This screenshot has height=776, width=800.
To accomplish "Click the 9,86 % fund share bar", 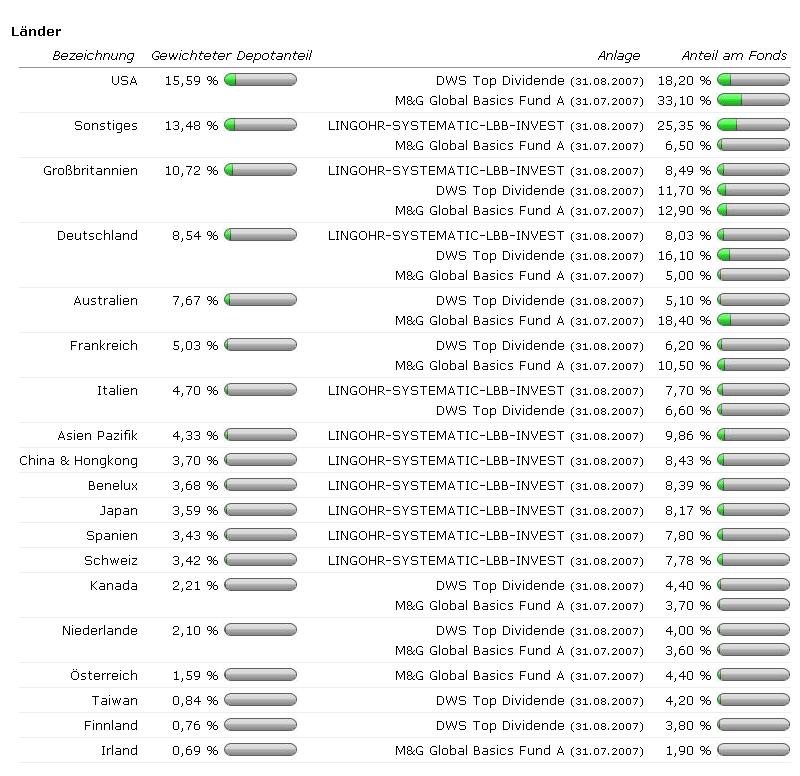I will [x=753, y=435].
